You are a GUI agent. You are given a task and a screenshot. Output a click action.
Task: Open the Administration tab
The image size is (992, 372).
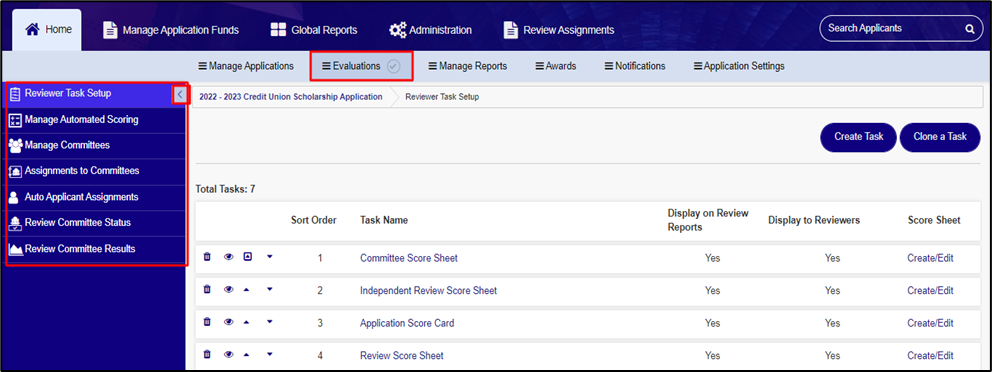coord(430,30)
